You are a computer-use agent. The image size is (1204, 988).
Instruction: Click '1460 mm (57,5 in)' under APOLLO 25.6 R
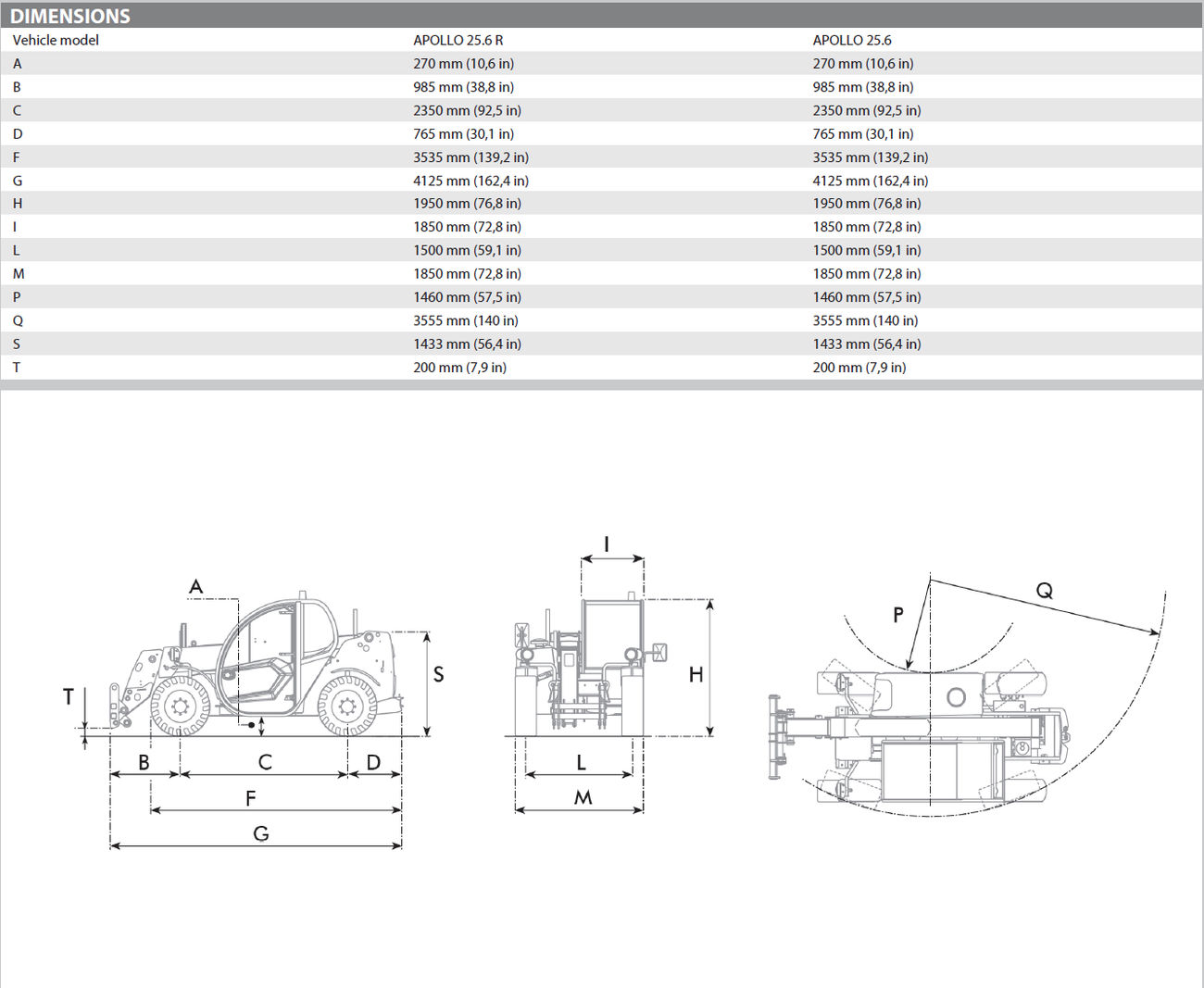[x=468, y=297]
